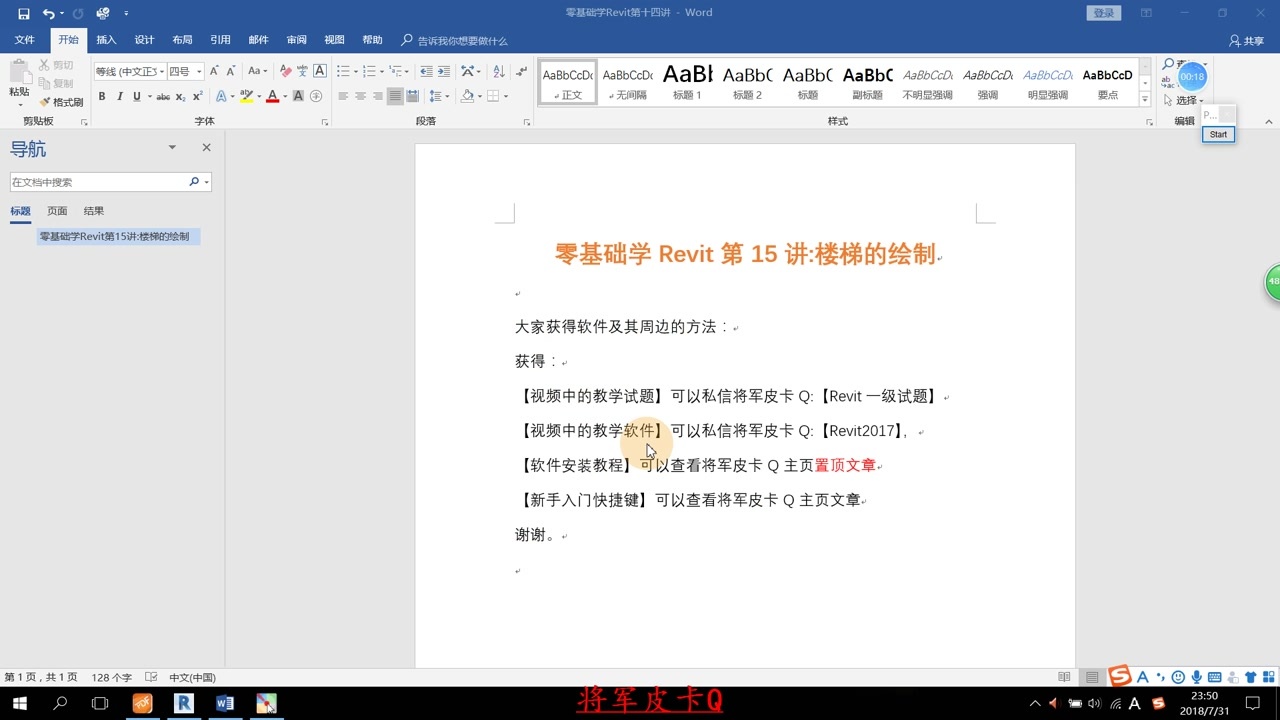This screenshot has width=1280, height=720.
Task: Open the font name dropdown (等线)
Action: click(160, 71)
